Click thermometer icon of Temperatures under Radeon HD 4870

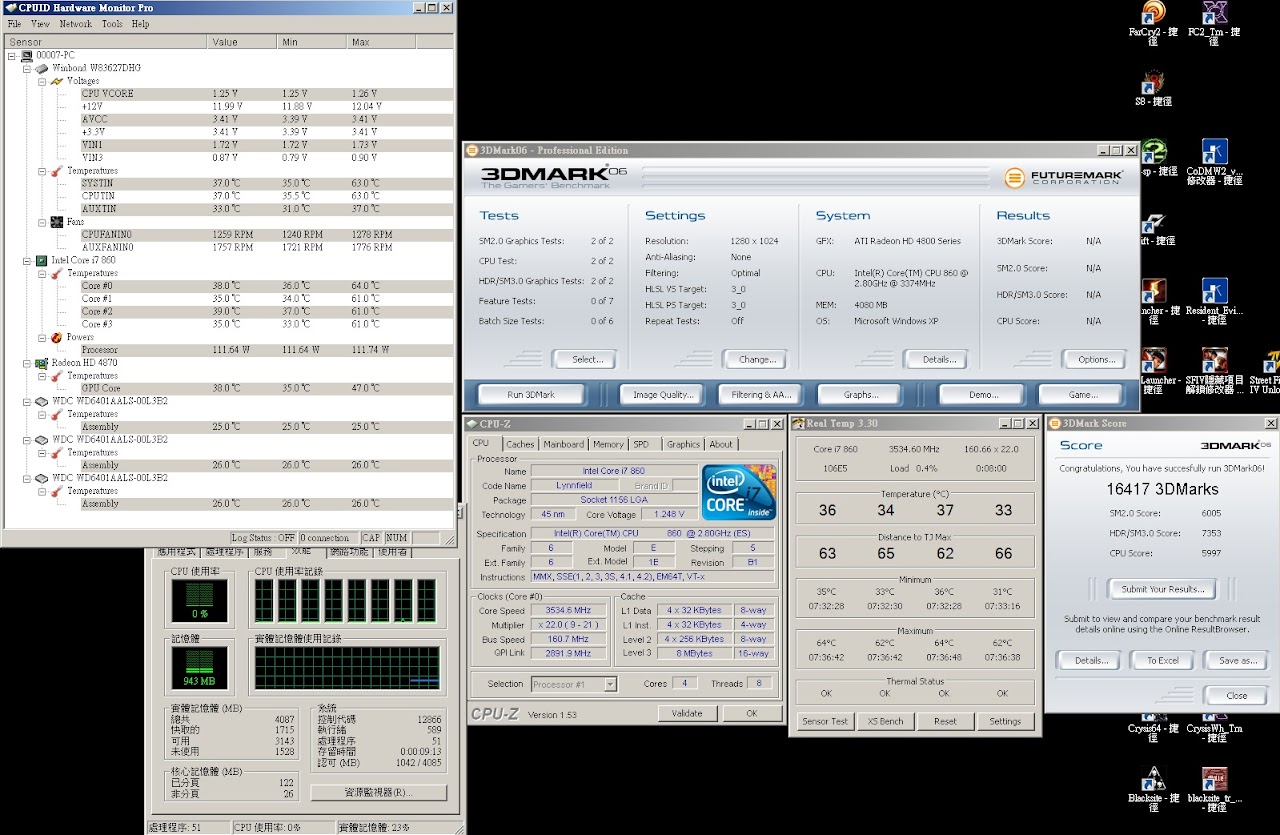(57, 376)
